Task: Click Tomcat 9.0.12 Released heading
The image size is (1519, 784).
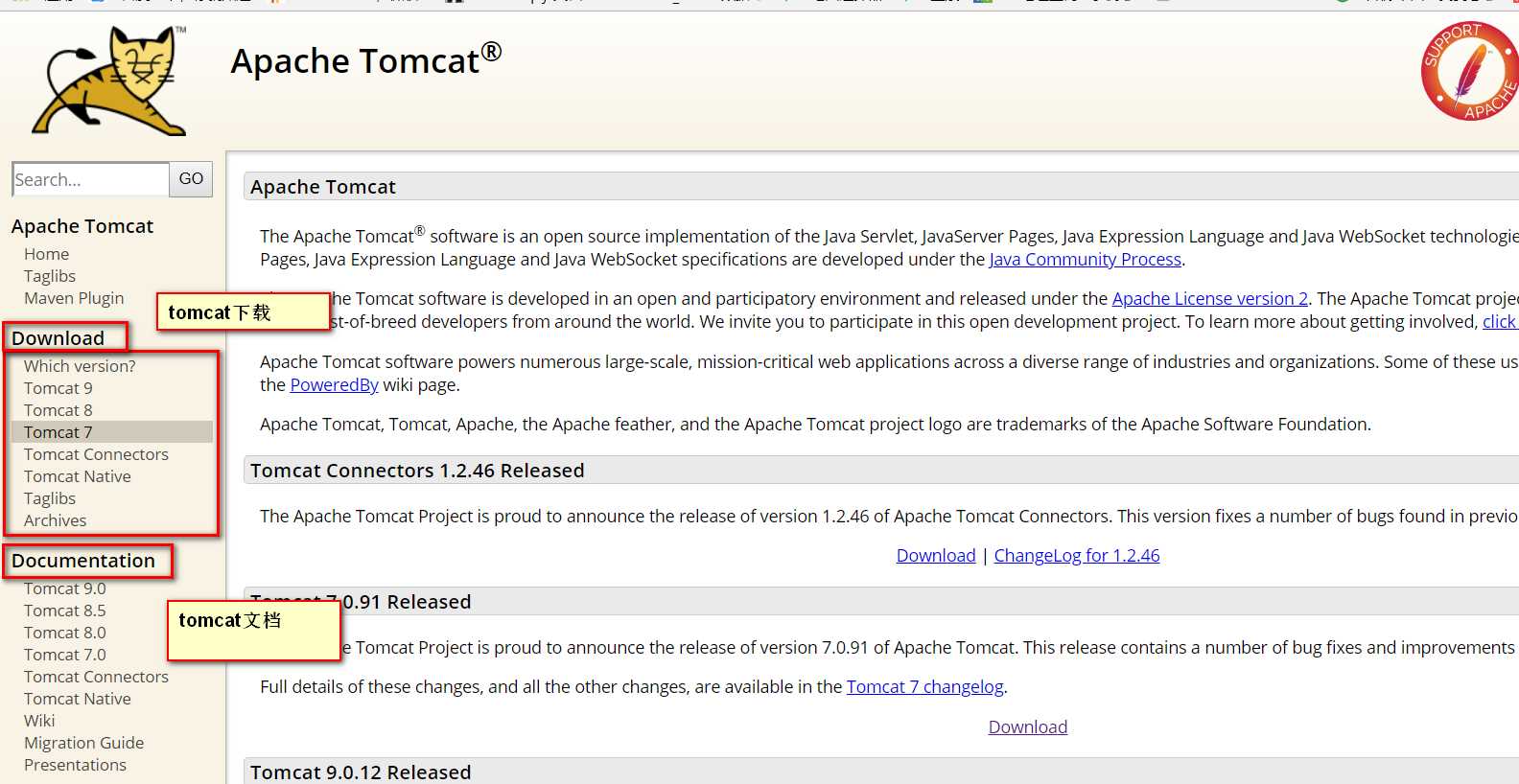Action: 361,772
